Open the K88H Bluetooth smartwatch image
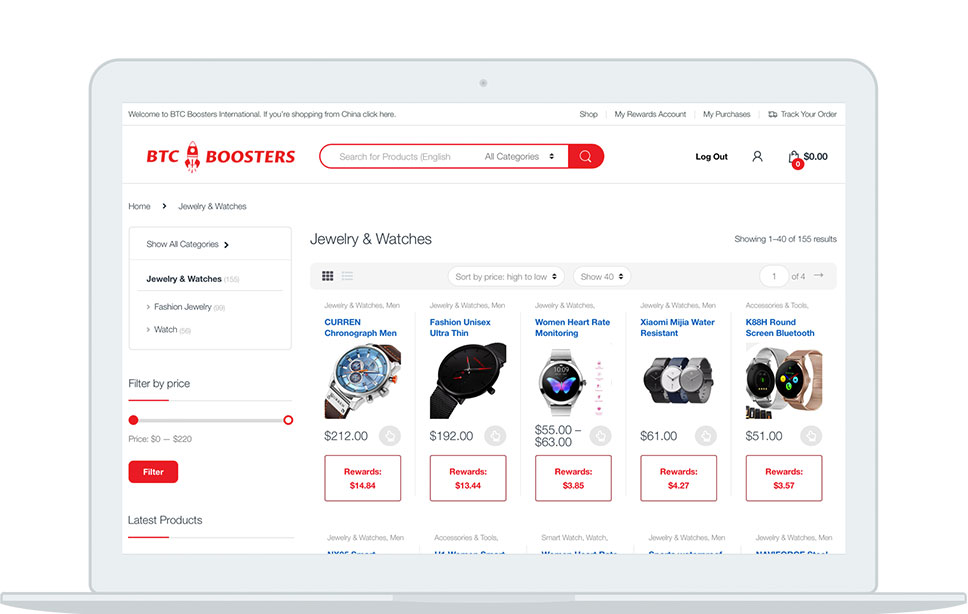Image resolution: width=968 pixels, height=614 pixels. pos(784,381)
